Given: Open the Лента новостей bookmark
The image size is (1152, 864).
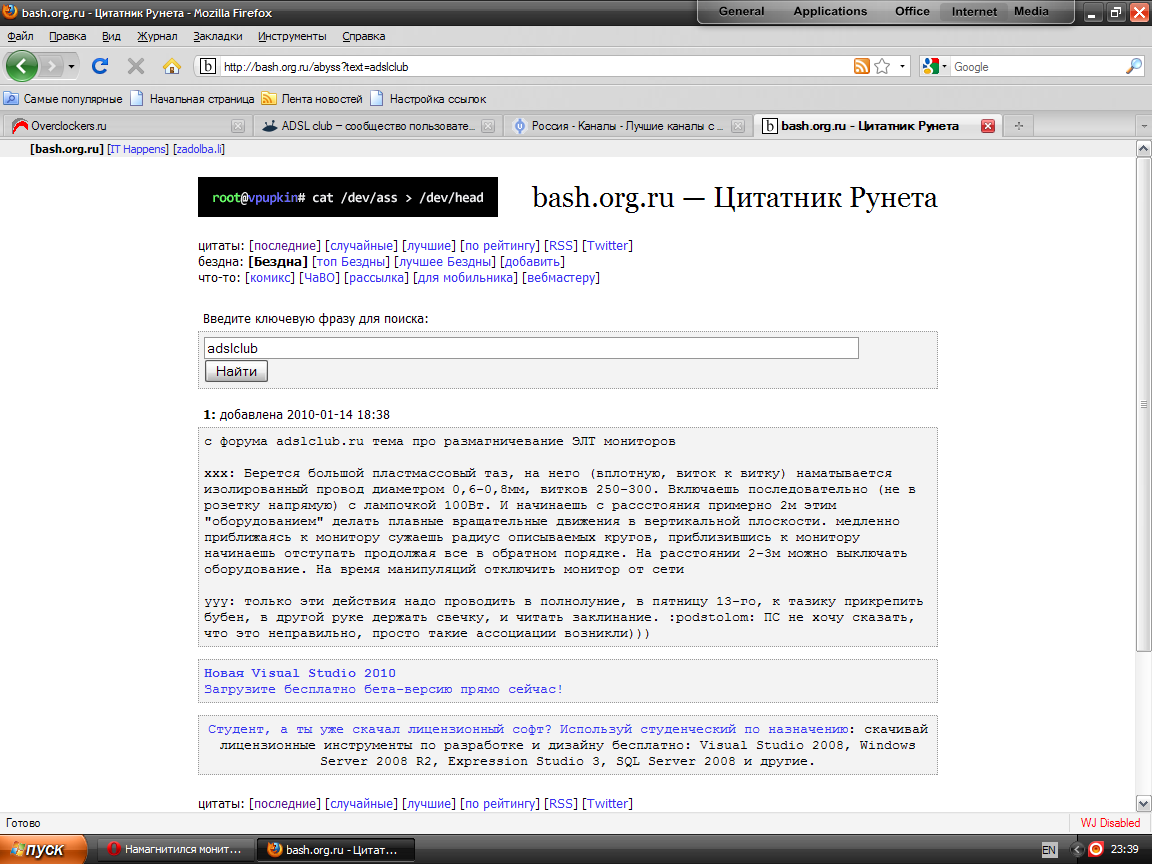Looking at the screenshot, I should (x=312, y=98).
